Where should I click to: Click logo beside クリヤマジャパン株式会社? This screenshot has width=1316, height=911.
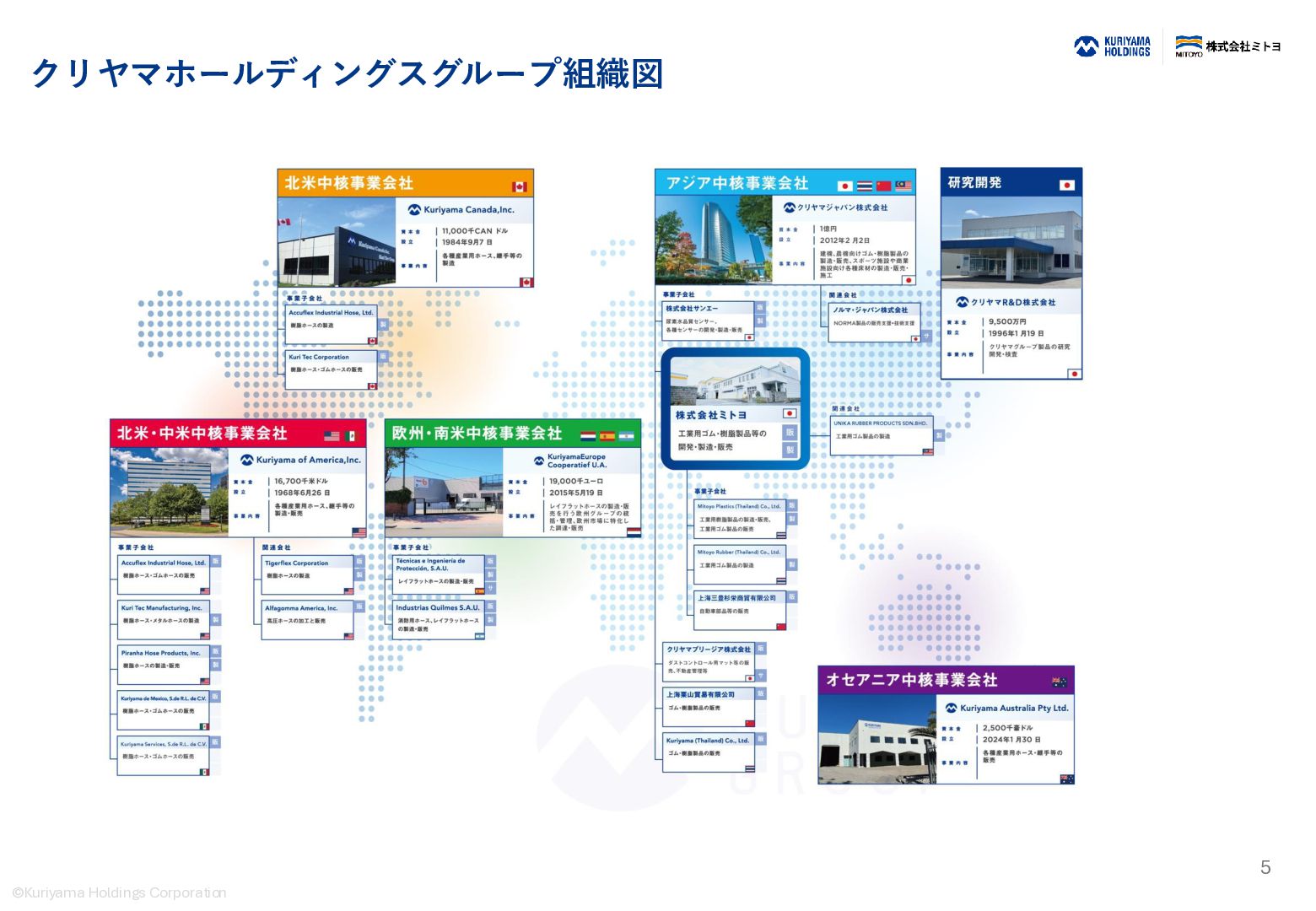(x=790, y=208)
